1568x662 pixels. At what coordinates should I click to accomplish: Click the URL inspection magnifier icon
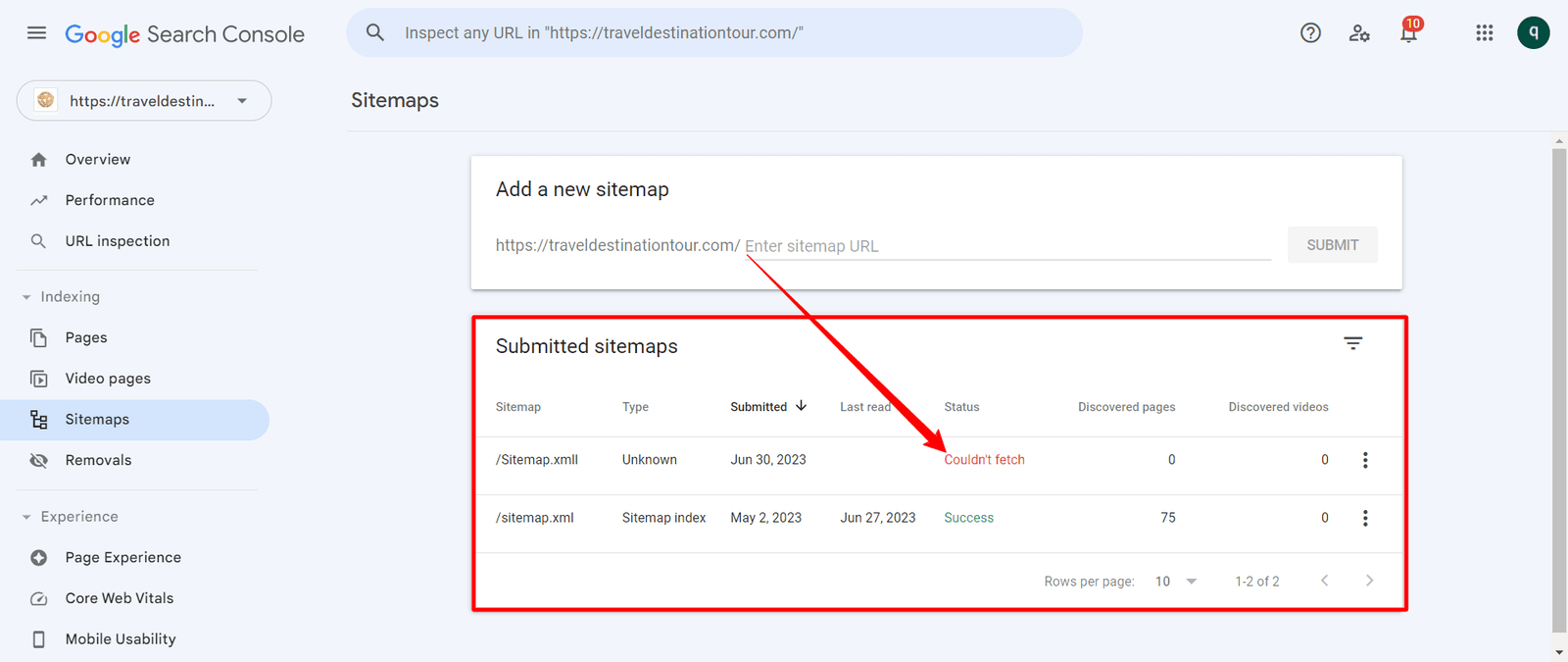tap(38, 241)
